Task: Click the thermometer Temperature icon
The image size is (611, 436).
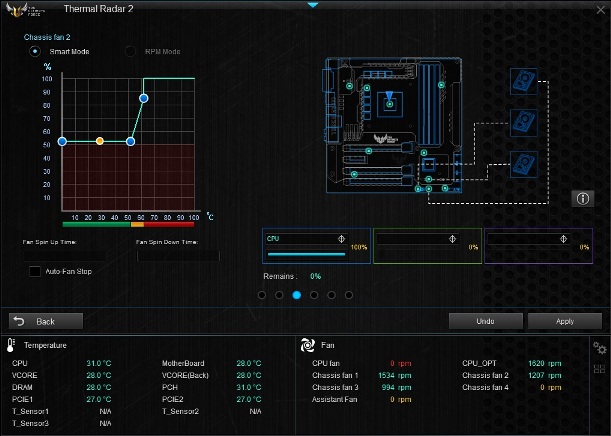Action: [11, 345]
